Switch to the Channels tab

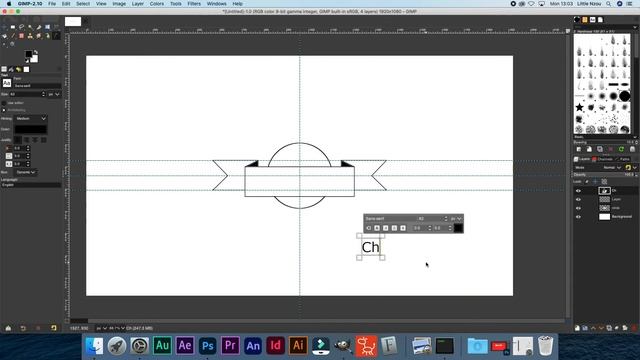click(602, 159)
